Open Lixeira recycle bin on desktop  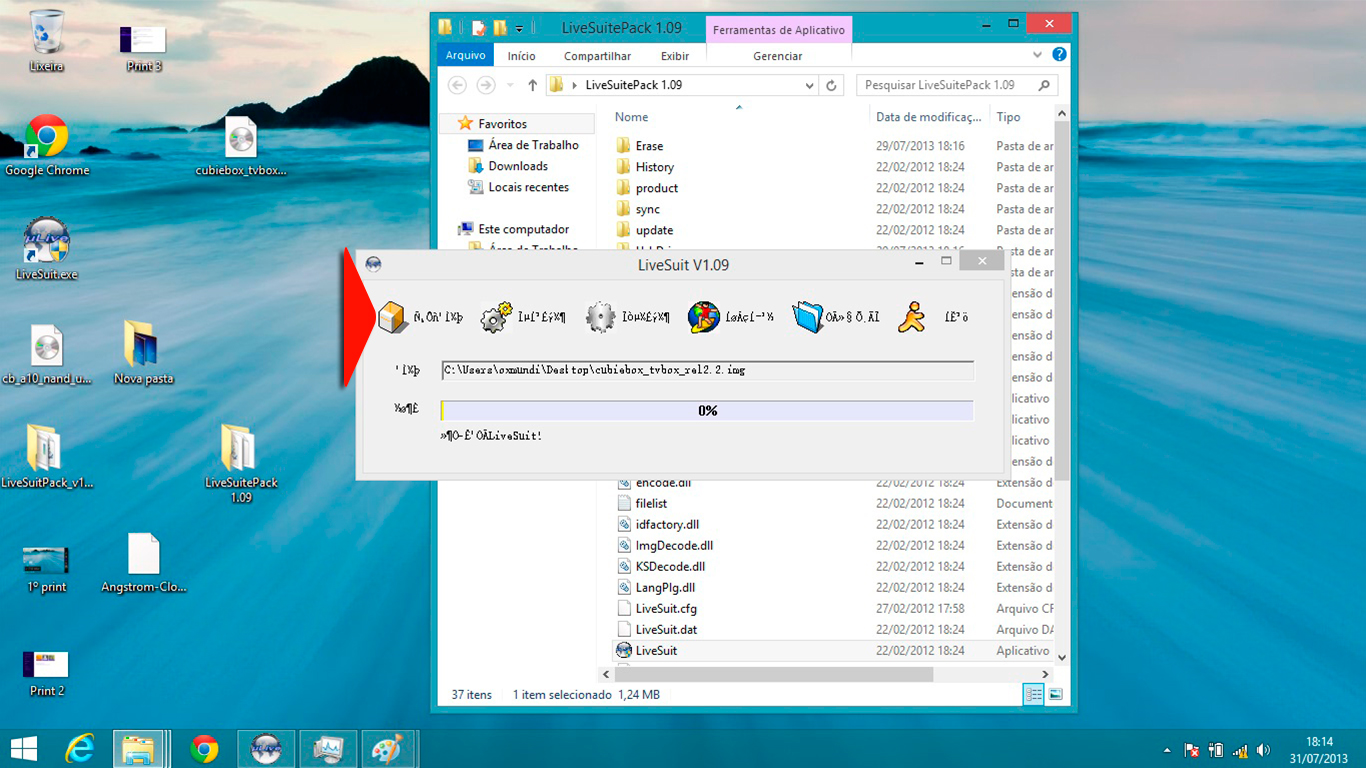pos(47,42)
